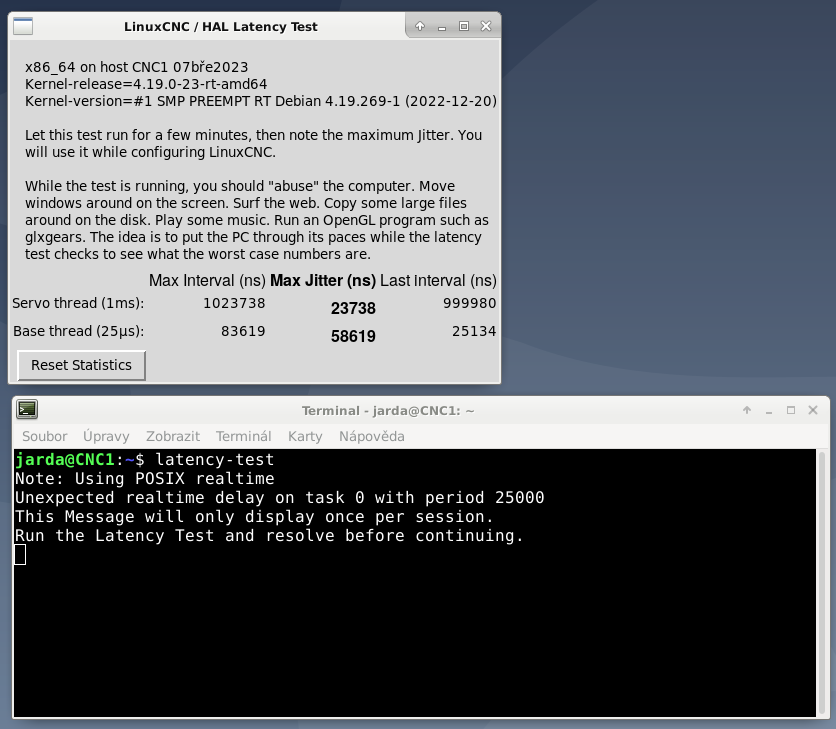Maximize the Latency Test window
836x729 pixels.
[464, 26]
